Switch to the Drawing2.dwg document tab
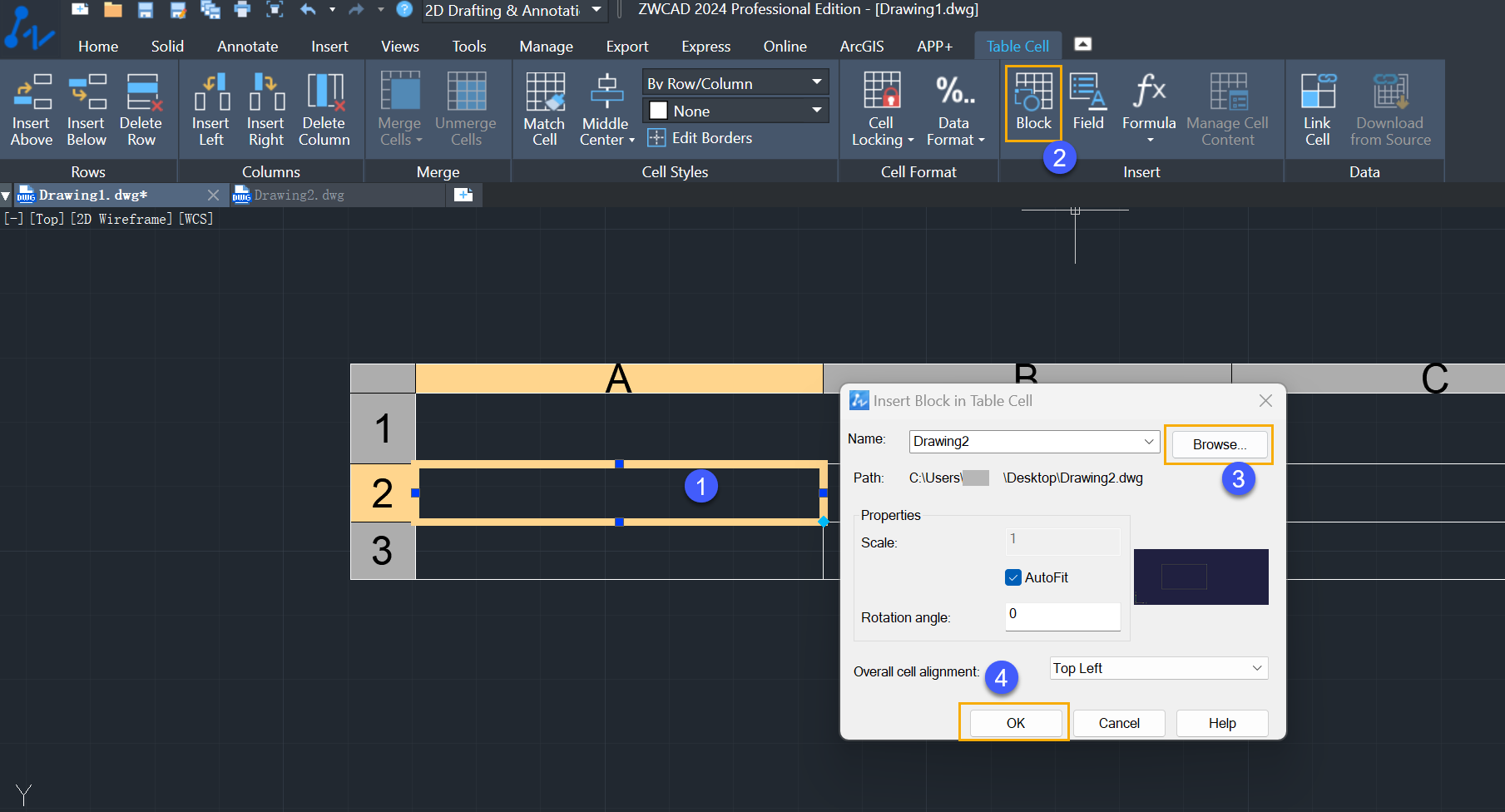Viewport: 1505px width, 812px height. [298, 195]
